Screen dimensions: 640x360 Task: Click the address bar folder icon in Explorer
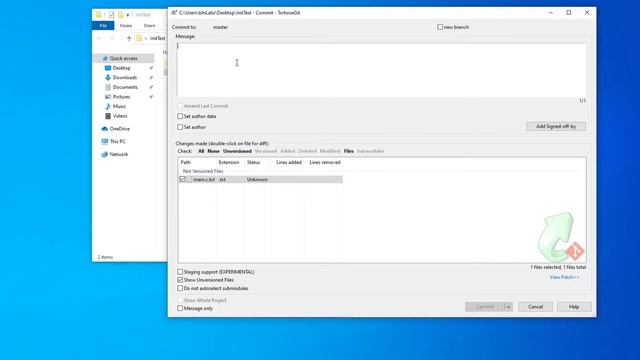click(139, 38)
